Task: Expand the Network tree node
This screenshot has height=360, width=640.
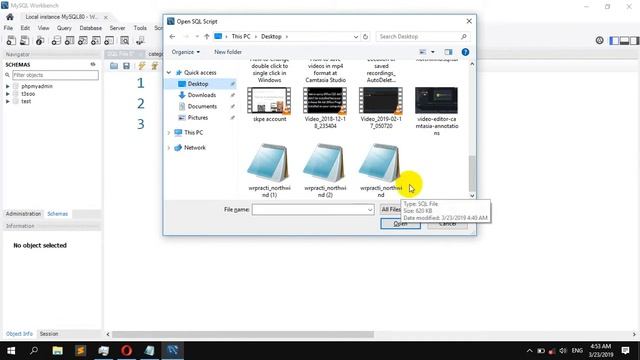Action: (x=169, y=147)
